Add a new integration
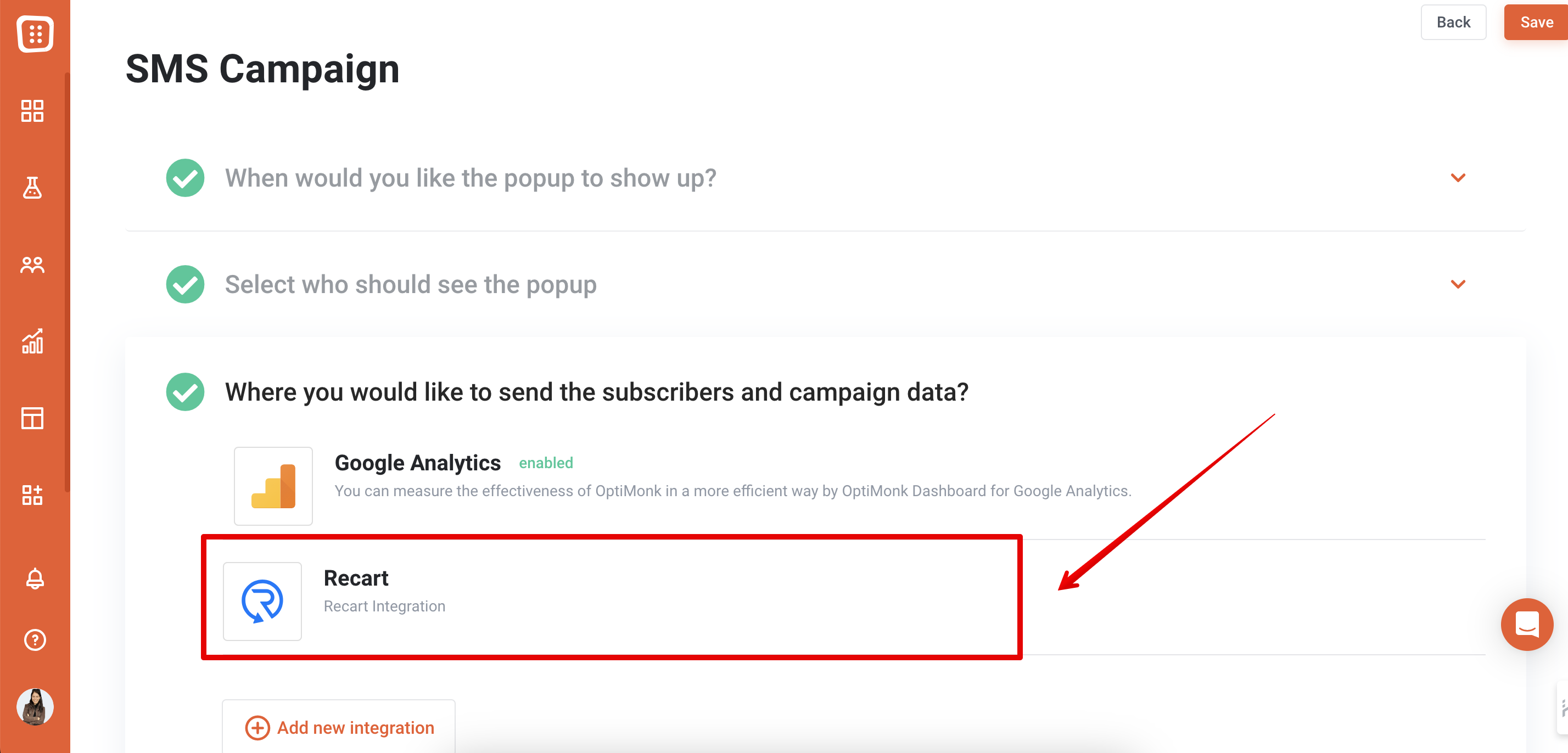The image size is (1568, 753). tap(338, 727)
